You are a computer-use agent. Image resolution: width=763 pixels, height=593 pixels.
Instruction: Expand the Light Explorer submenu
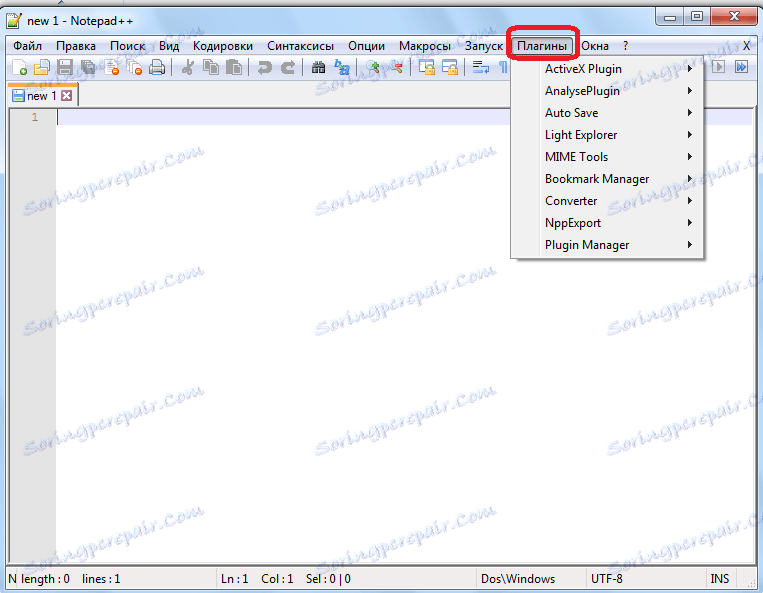[607, 135]
